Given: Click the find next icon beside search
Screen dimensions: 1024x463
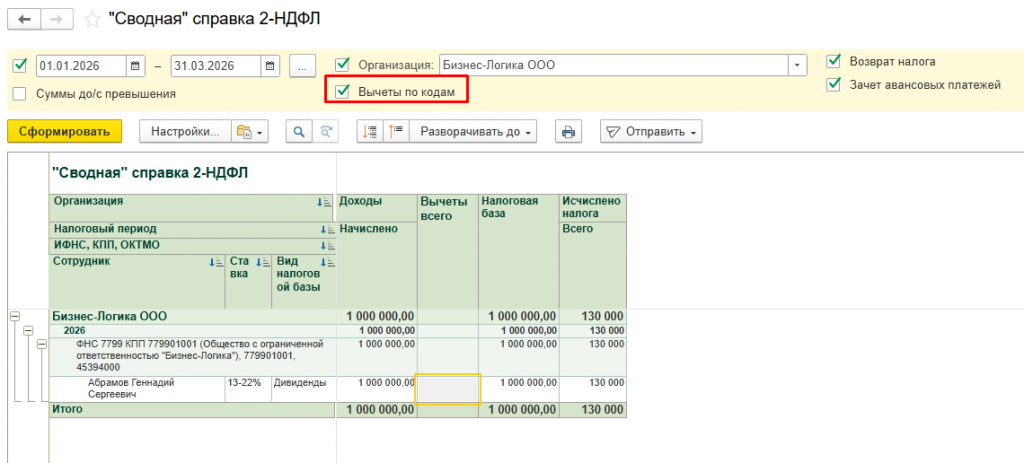Looking at the screenshot, I should tap(325, 131).
